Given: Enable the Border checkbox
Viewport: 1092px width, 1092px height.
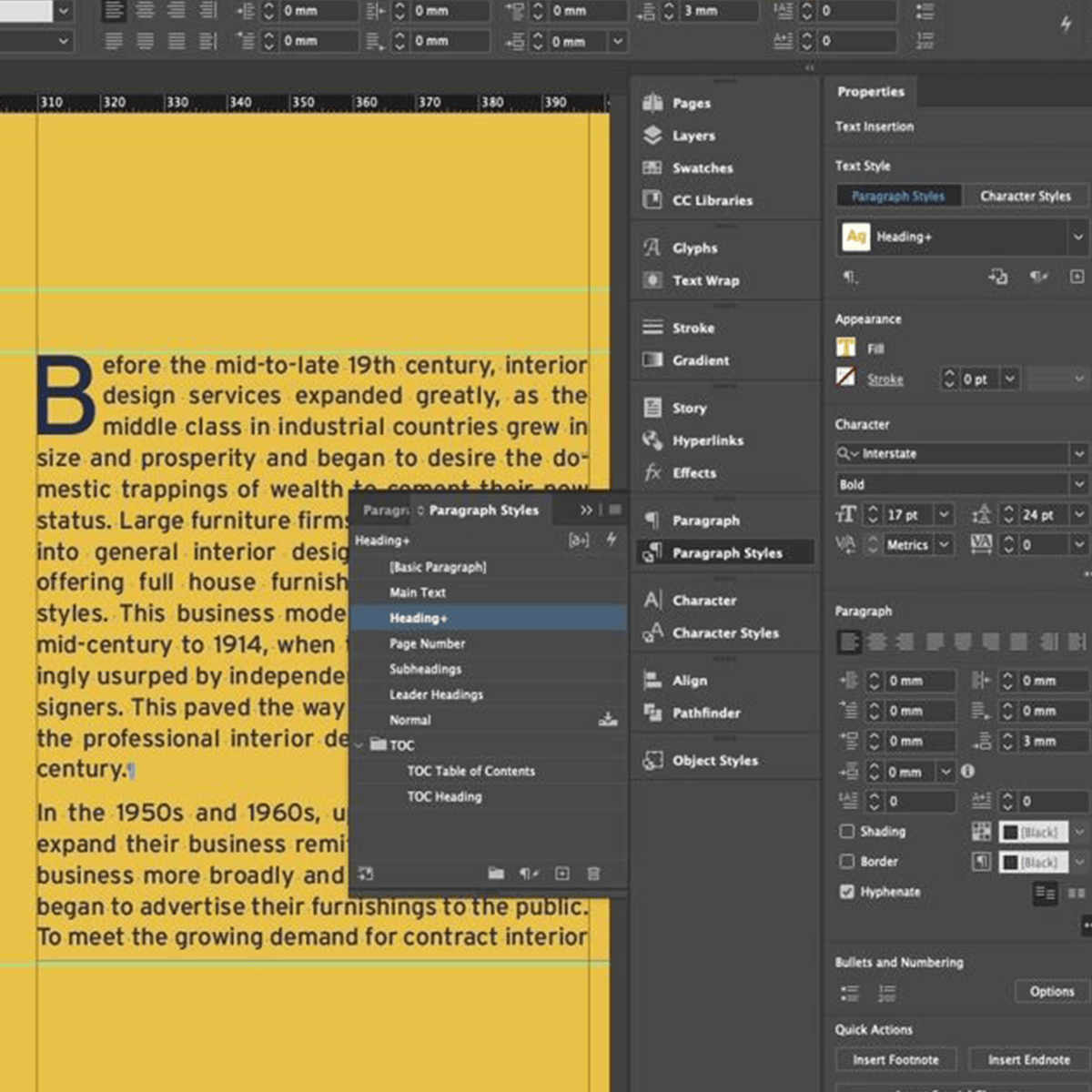Looking at the screenshot, I should tap(847, 861).
